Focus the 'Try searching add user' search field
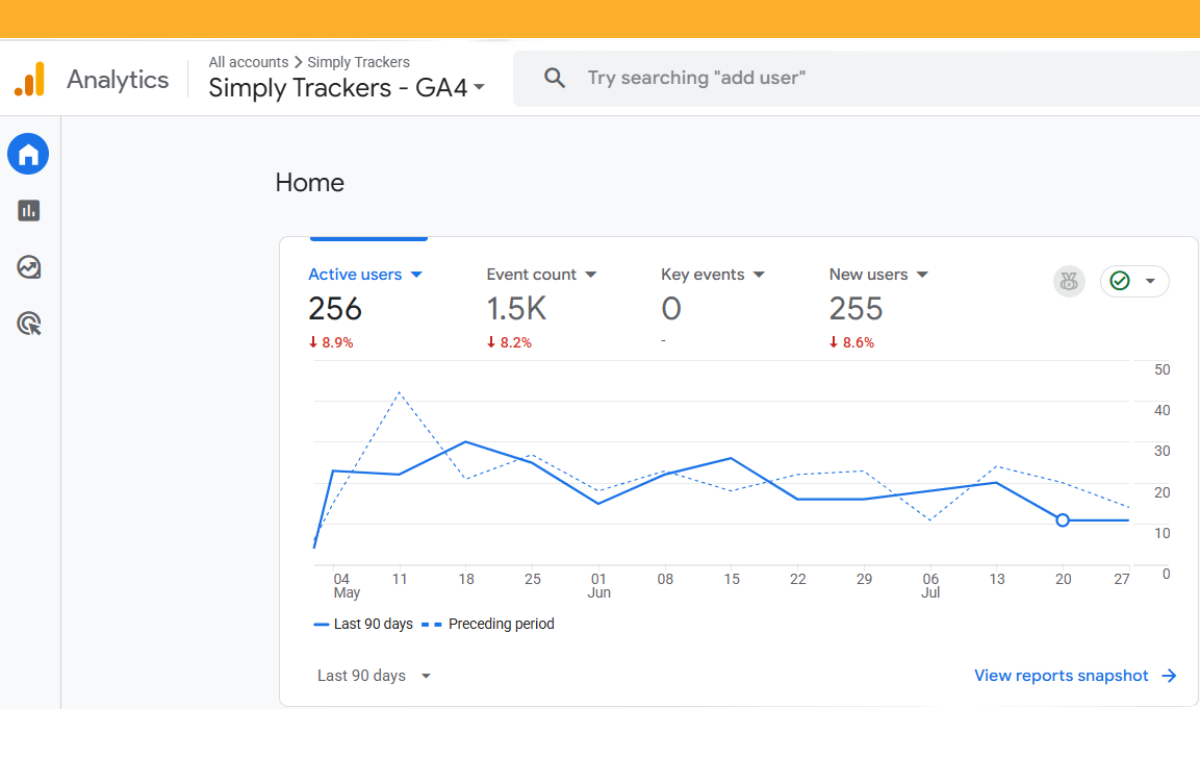The width and height of the screenshot is (1200, 768). tap(856, 78)
